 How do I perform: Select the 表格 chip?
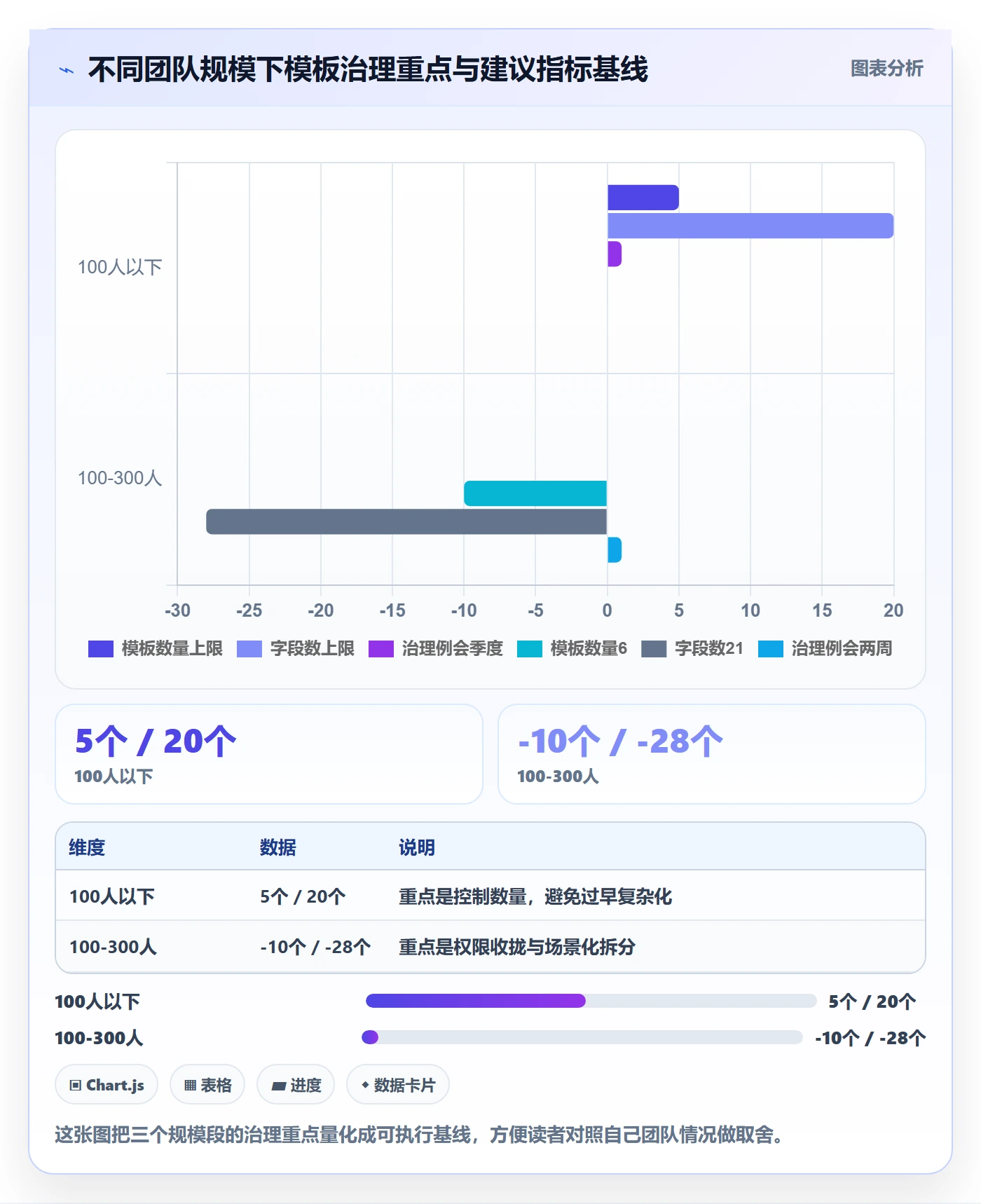207,1085
